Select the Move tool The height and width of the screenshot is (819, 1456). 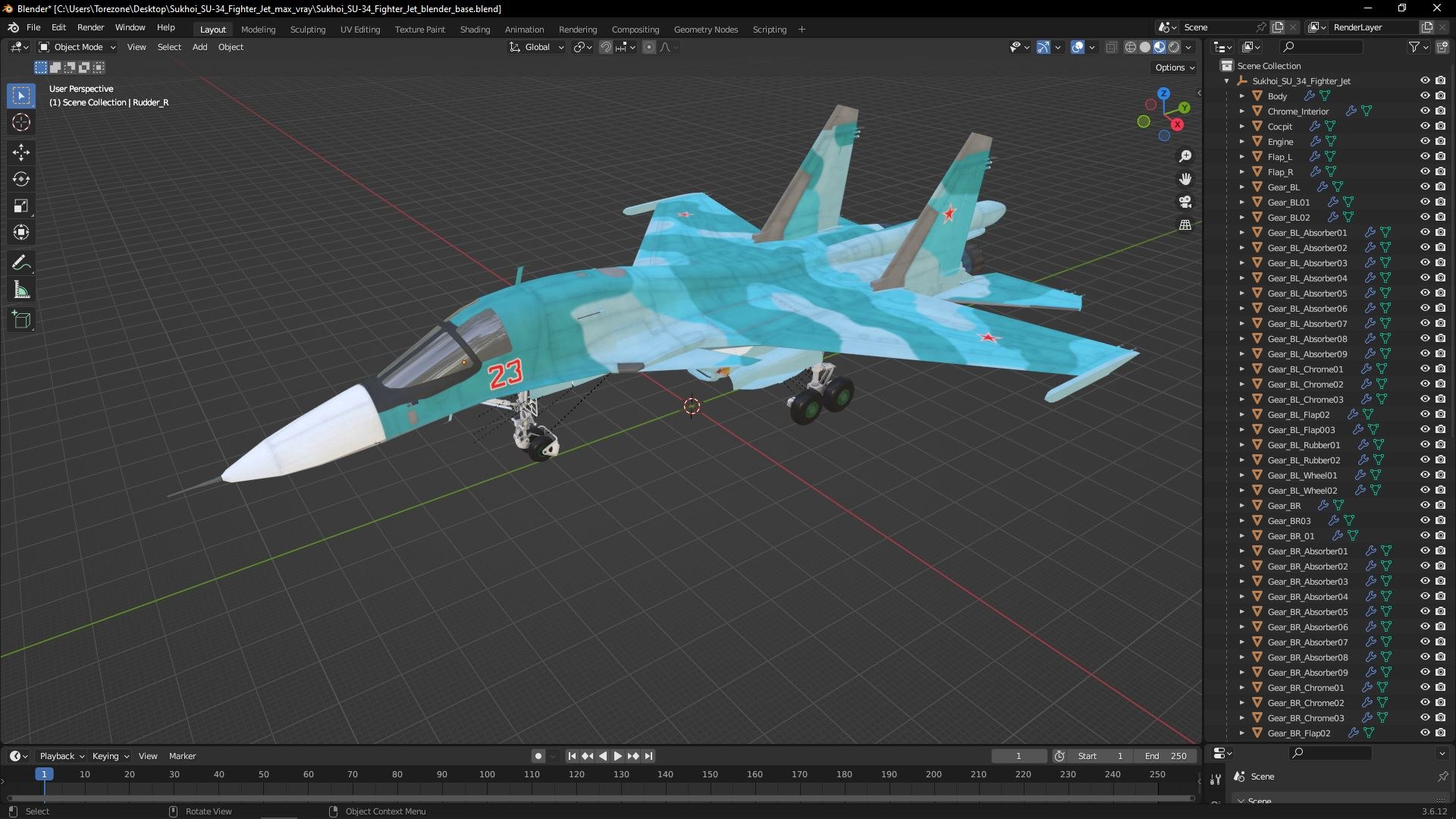[21, 152]
